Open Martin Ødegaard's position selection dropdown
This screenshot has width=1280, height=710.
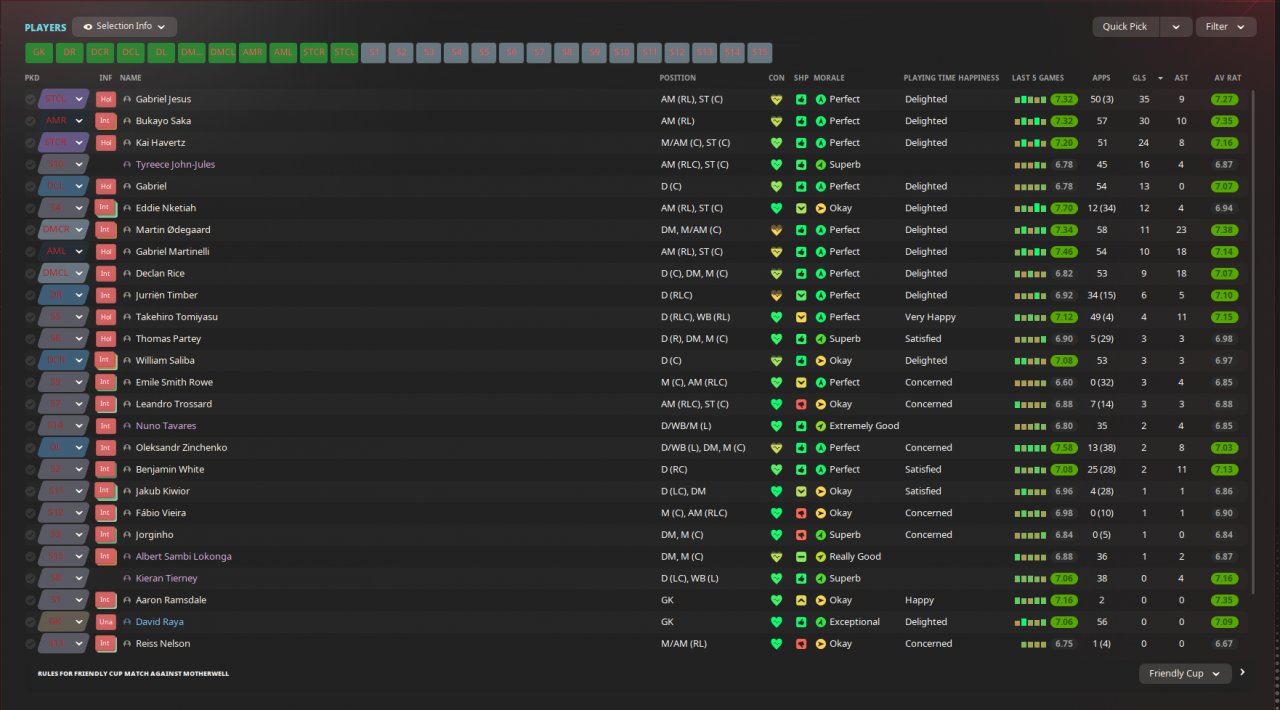click(x=64, y=230)
